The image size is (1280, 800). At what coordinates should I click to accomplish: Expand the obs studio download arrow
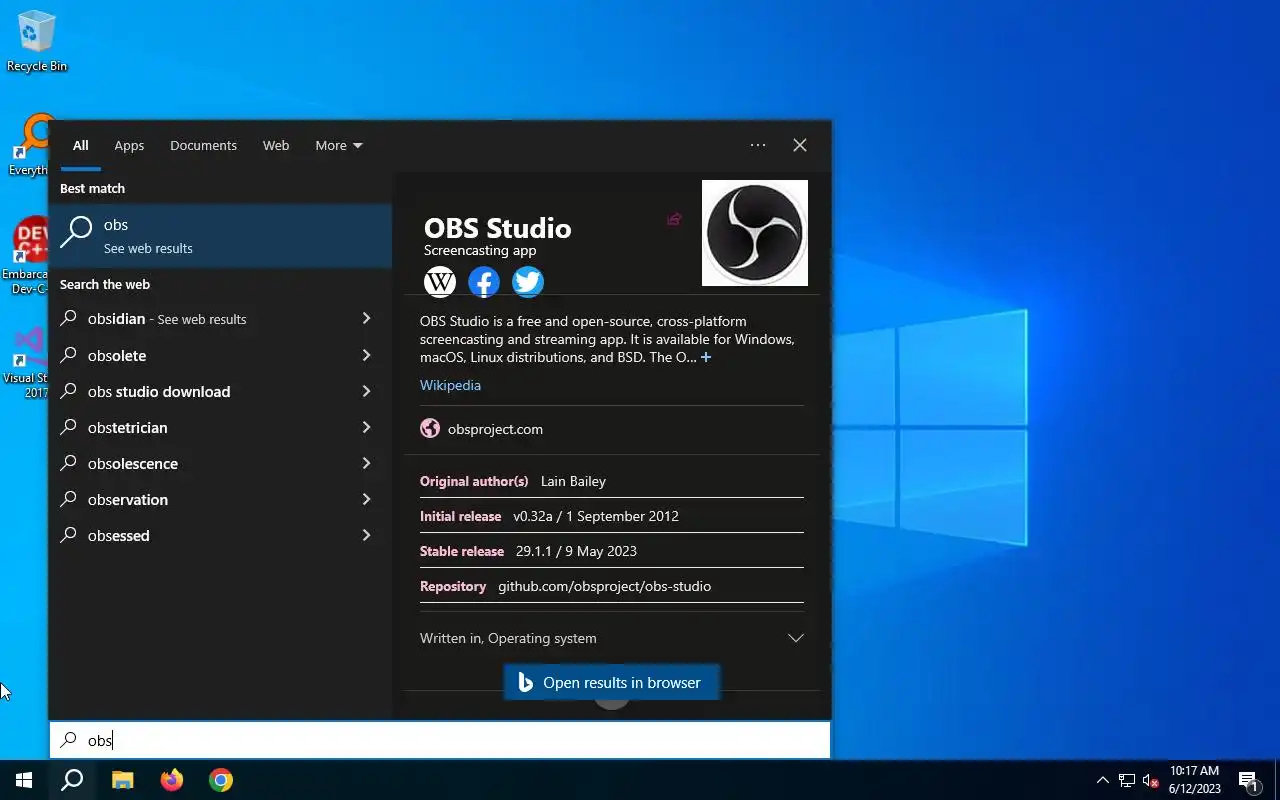click(x=366, y=391)
